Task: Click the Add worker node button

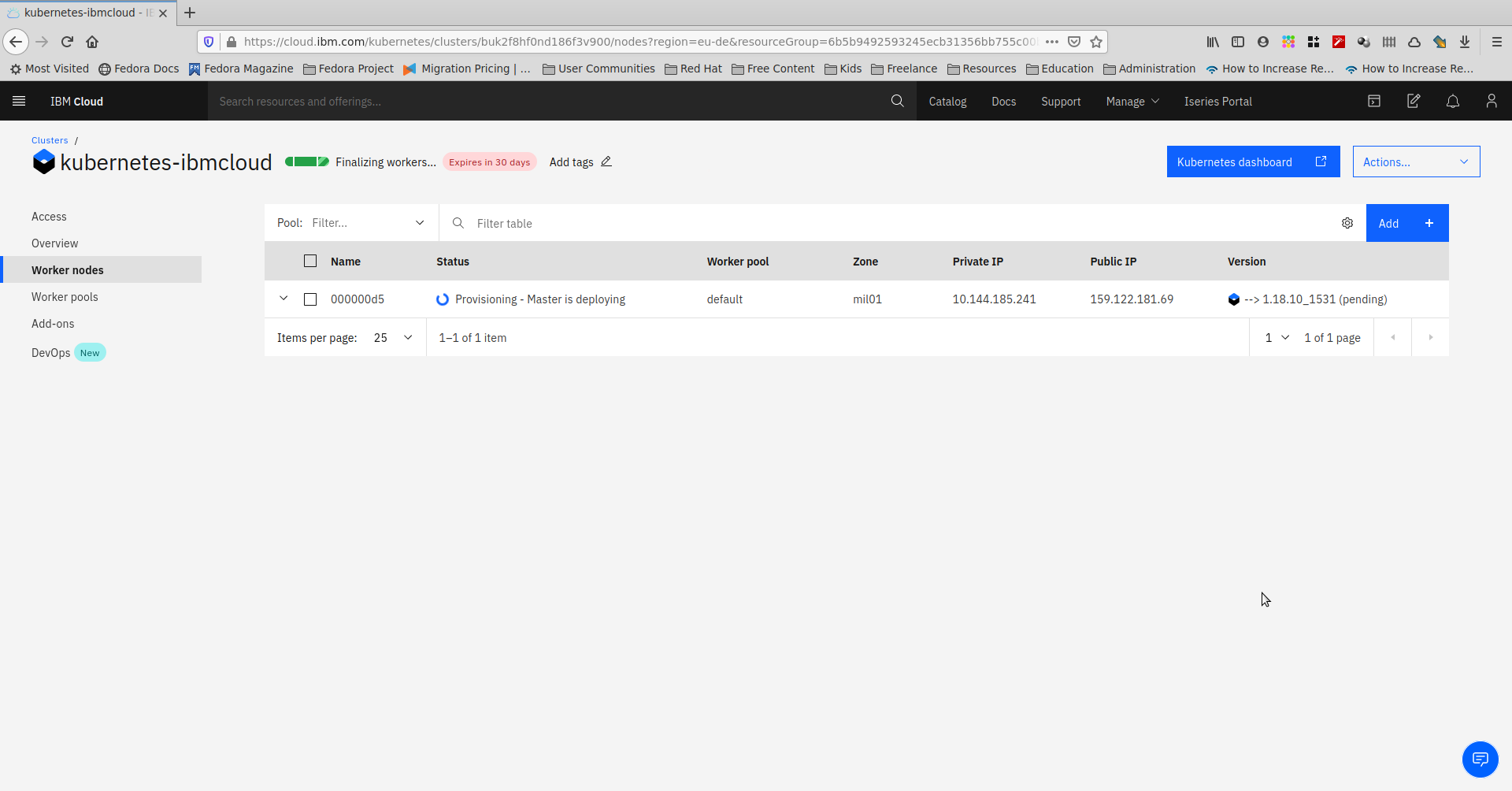Action: tap(1407, 223)
